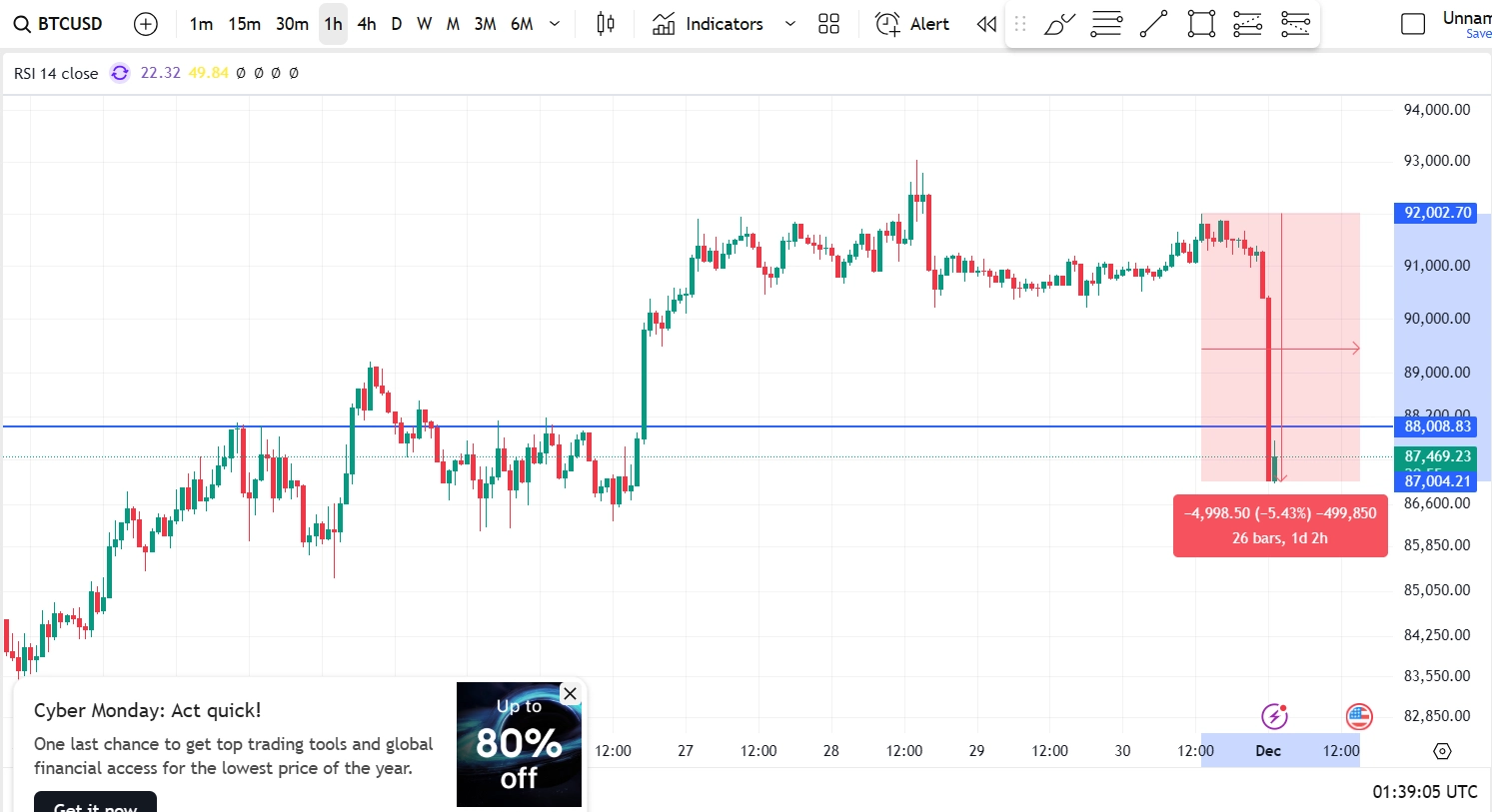
Task: Open the multi-chart layout grid icon
Action: pos(828,23)
